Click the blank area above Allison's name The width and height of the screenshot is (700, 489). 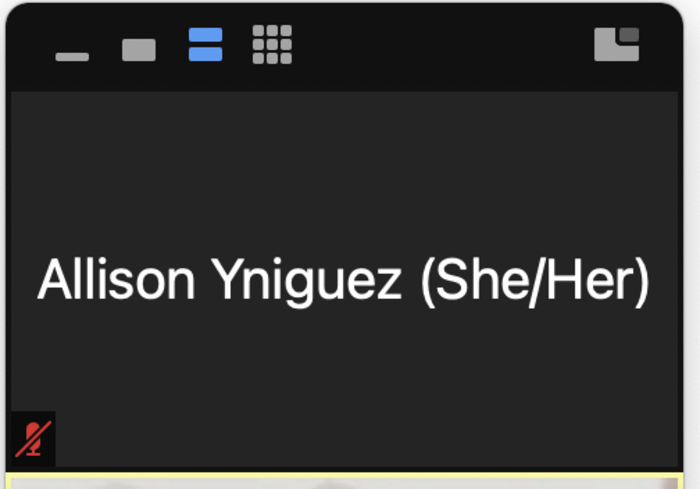(344, 170)
